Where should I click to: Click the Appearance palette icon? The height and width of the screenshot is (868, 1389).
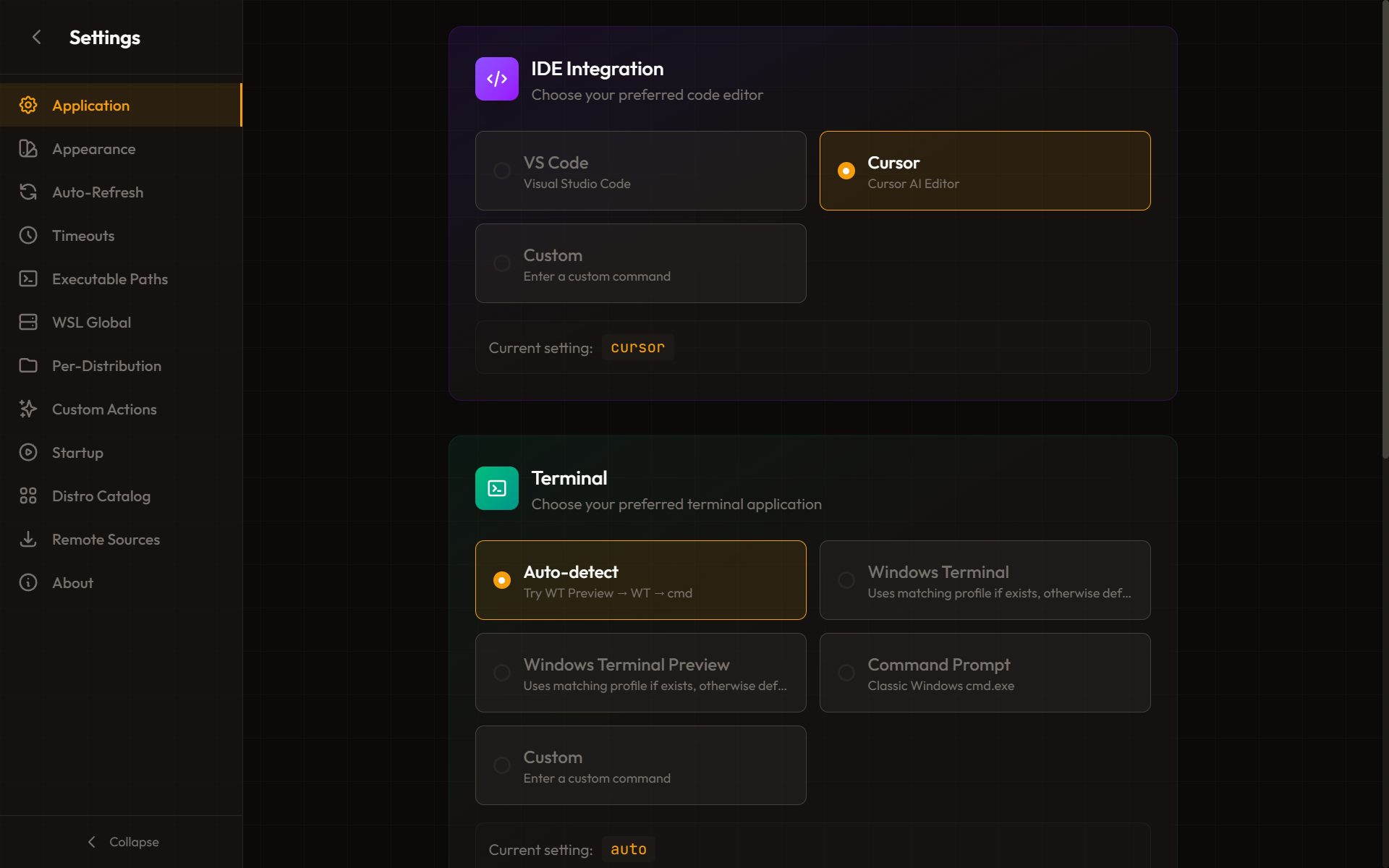click(x=28, y=149)
